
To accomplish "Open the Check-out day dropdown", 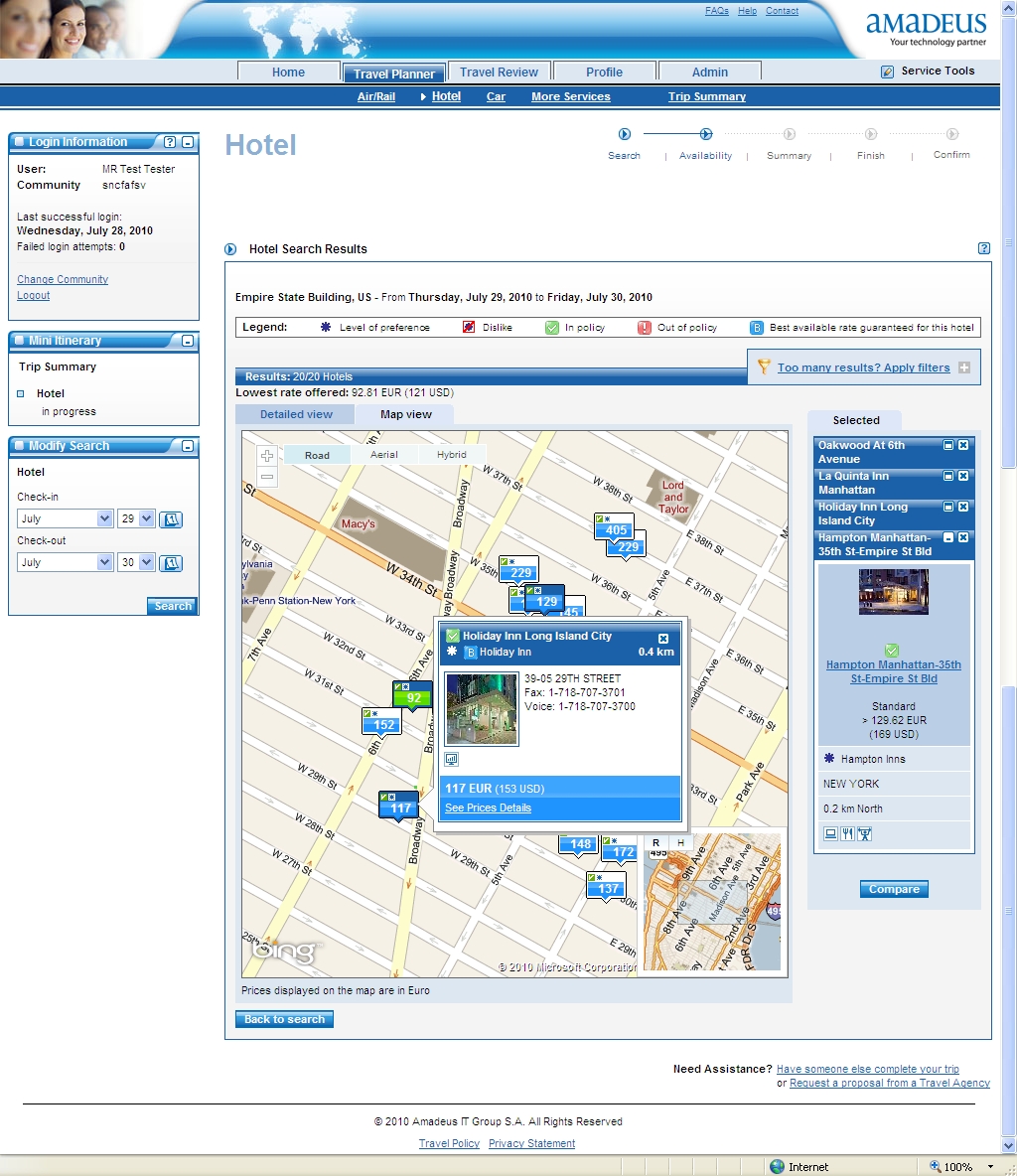I will pos(136,562).
